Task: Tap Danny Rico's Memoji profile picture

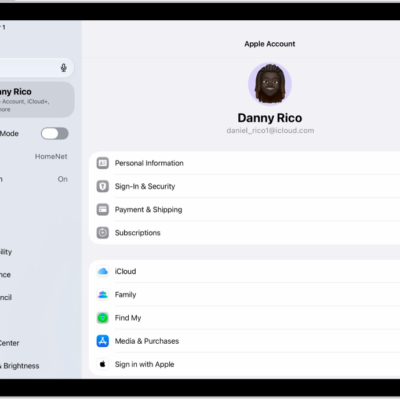Action: point(270,84)
